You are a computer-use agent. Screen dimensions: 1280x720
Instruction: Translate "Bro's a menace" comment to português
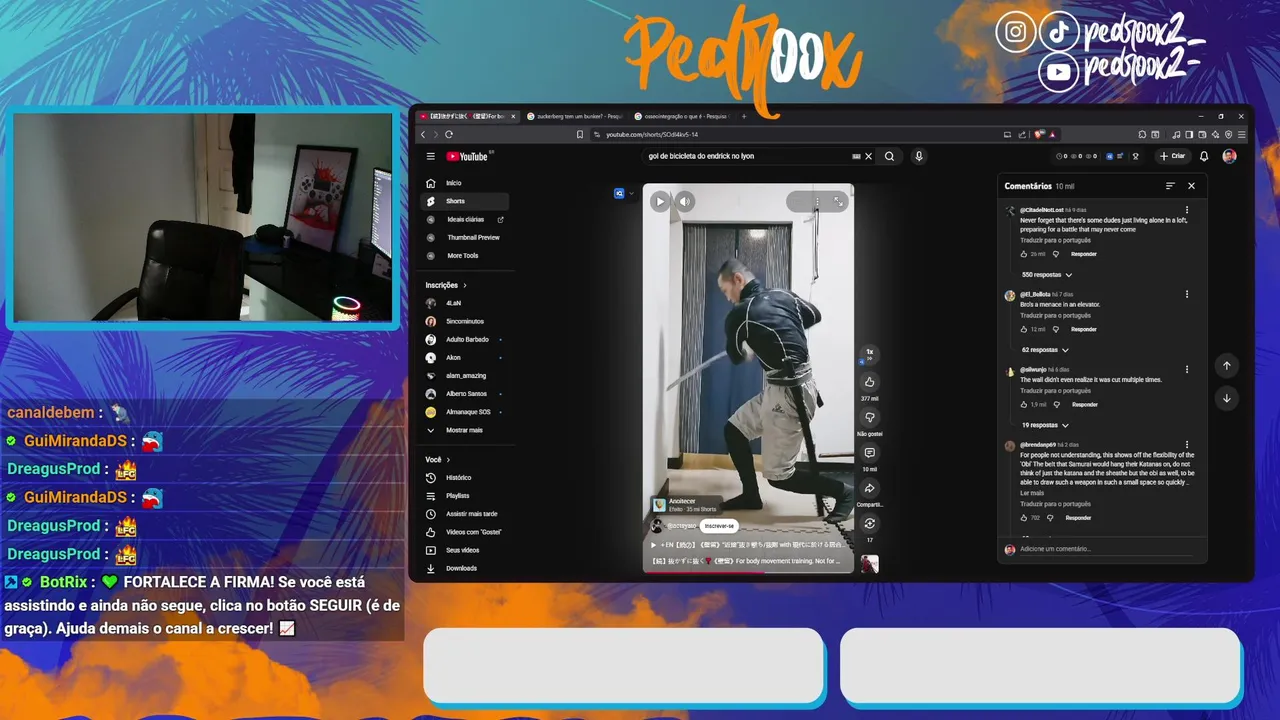[1055, 315]
